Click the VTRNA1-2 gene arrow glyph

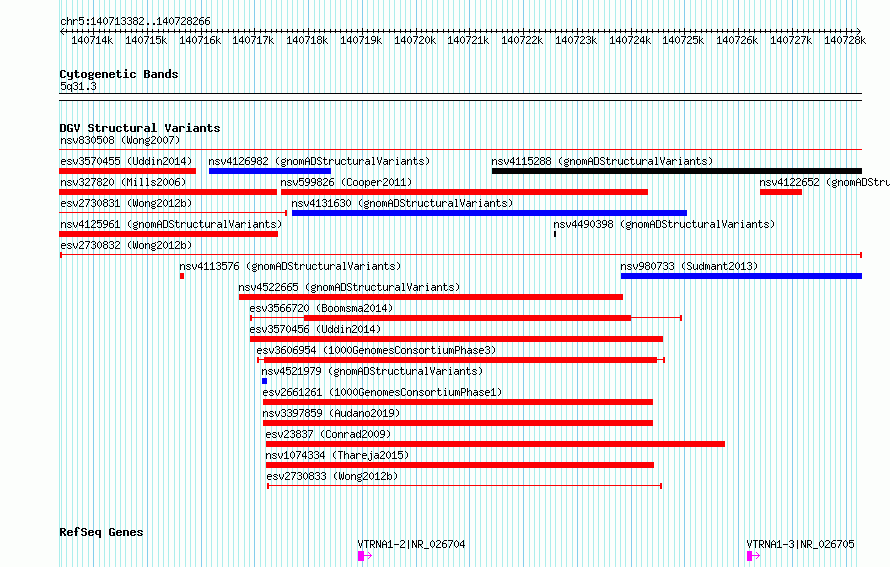[364, 556]
